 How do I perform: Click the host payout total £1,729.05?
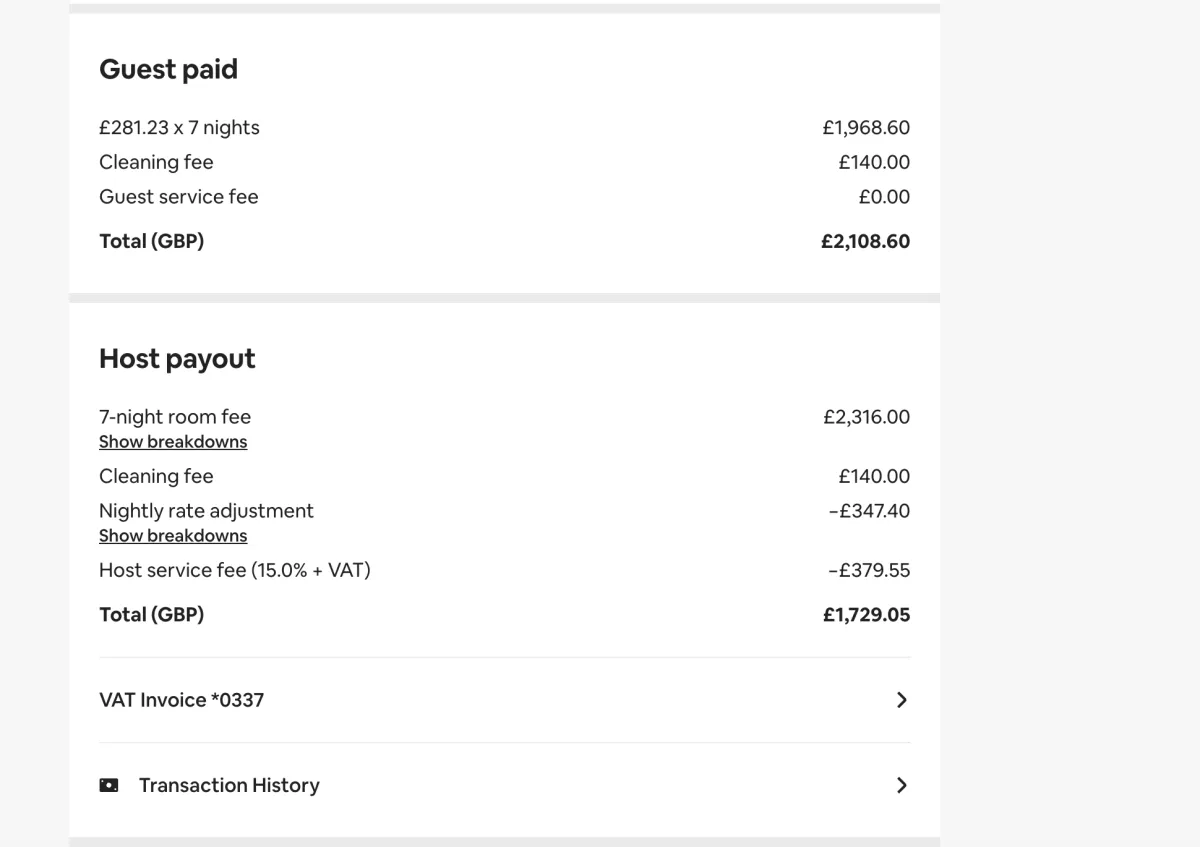[866, 615]
